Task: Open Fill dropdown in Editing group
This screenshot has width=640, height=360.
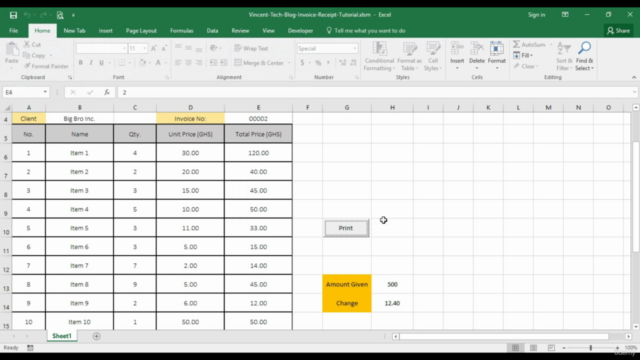Action: pos(523,55)
